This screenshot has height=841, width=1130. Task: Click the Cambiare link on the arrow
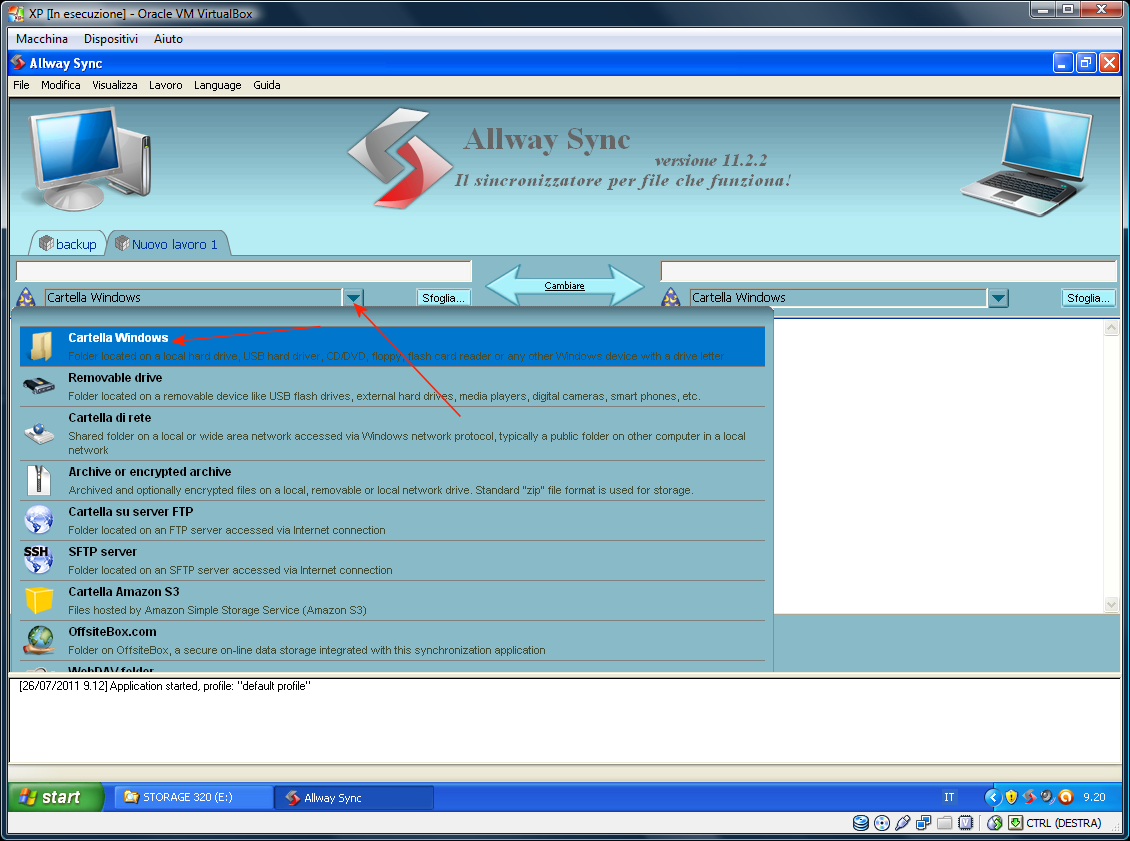pyautogui.click(x=564, y=286)
